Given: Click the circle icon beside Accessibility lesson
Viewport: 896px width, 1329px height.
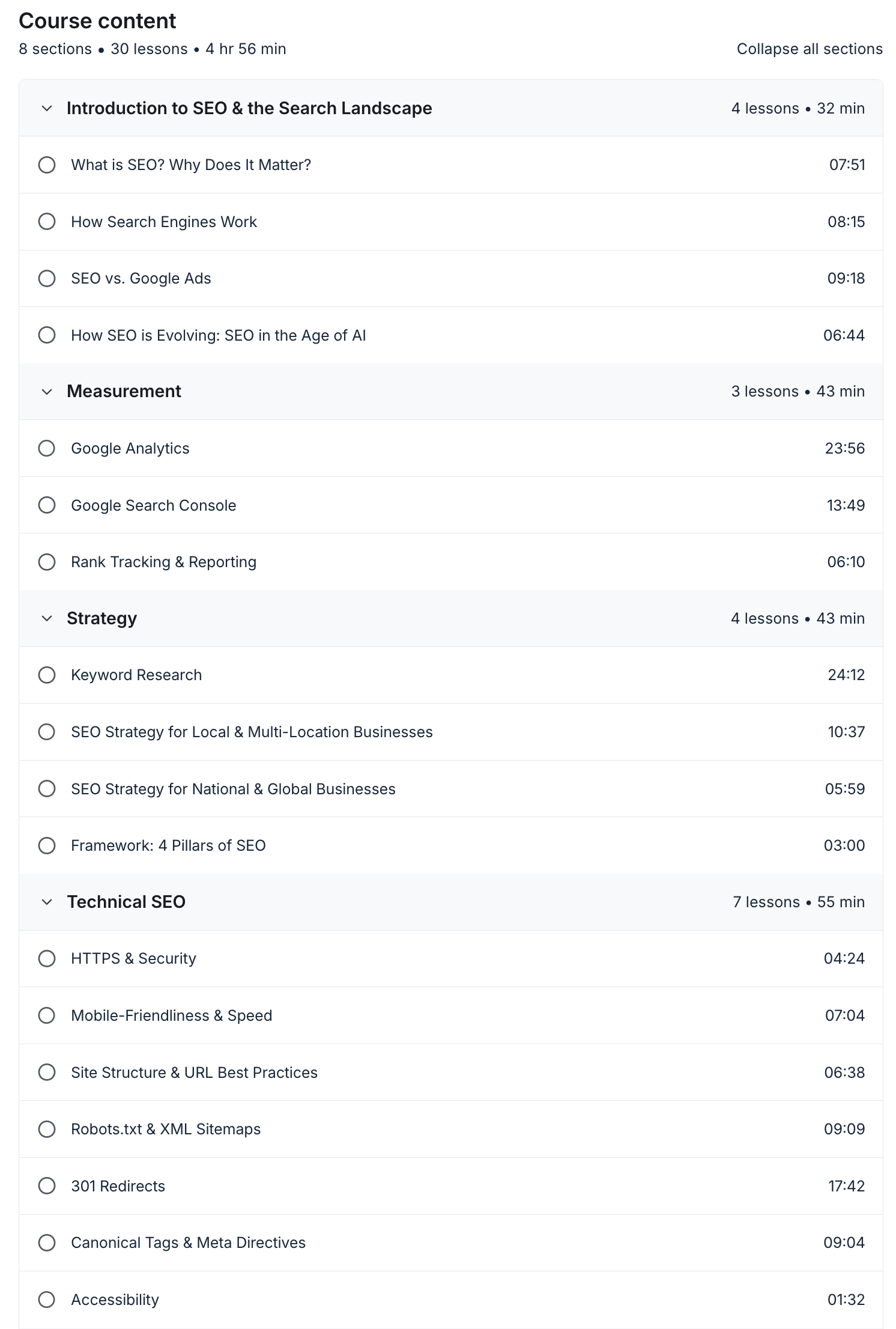Looking at the screenshot, I should tap(47, 1300).
